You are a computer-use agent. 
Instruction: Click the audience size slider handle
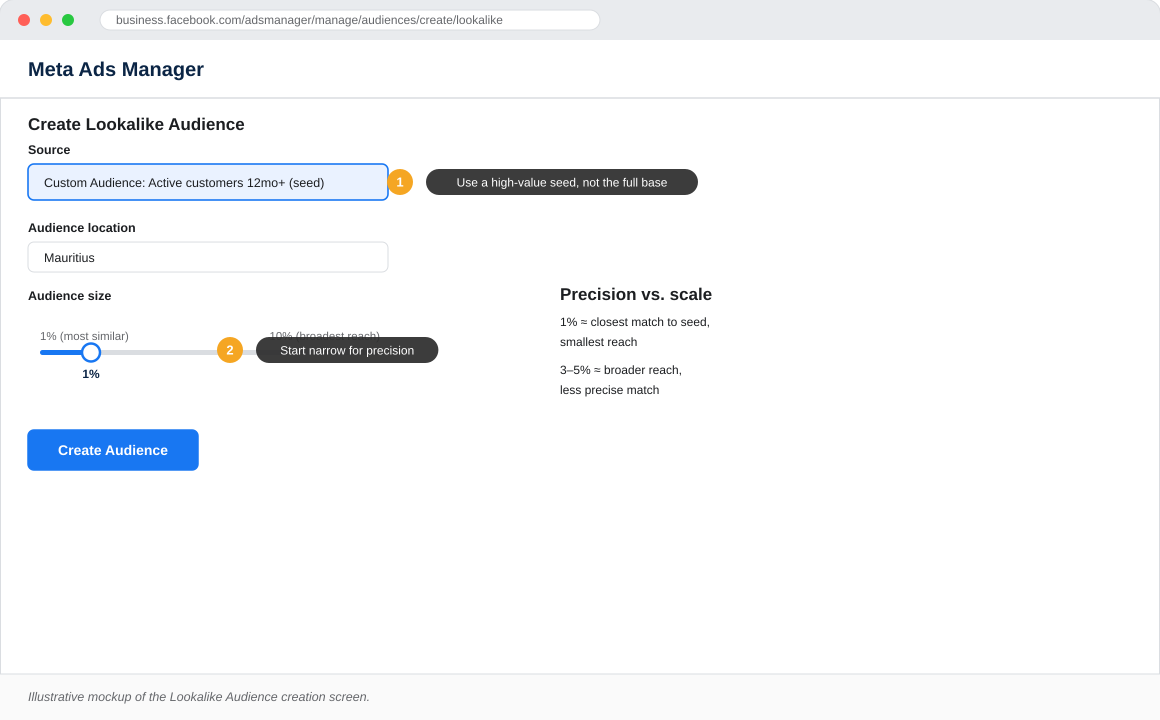91,352
